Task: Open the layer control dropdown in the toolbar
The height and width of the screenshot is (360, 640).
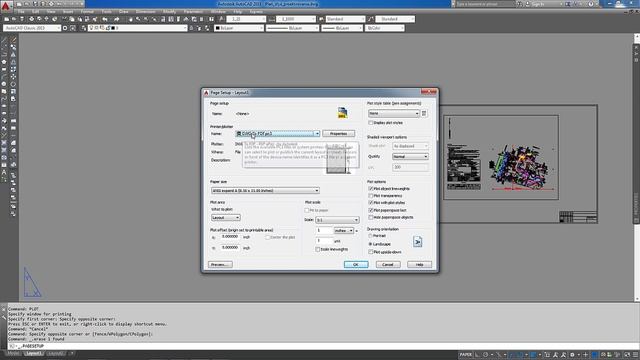Action: tap(138, 28)
